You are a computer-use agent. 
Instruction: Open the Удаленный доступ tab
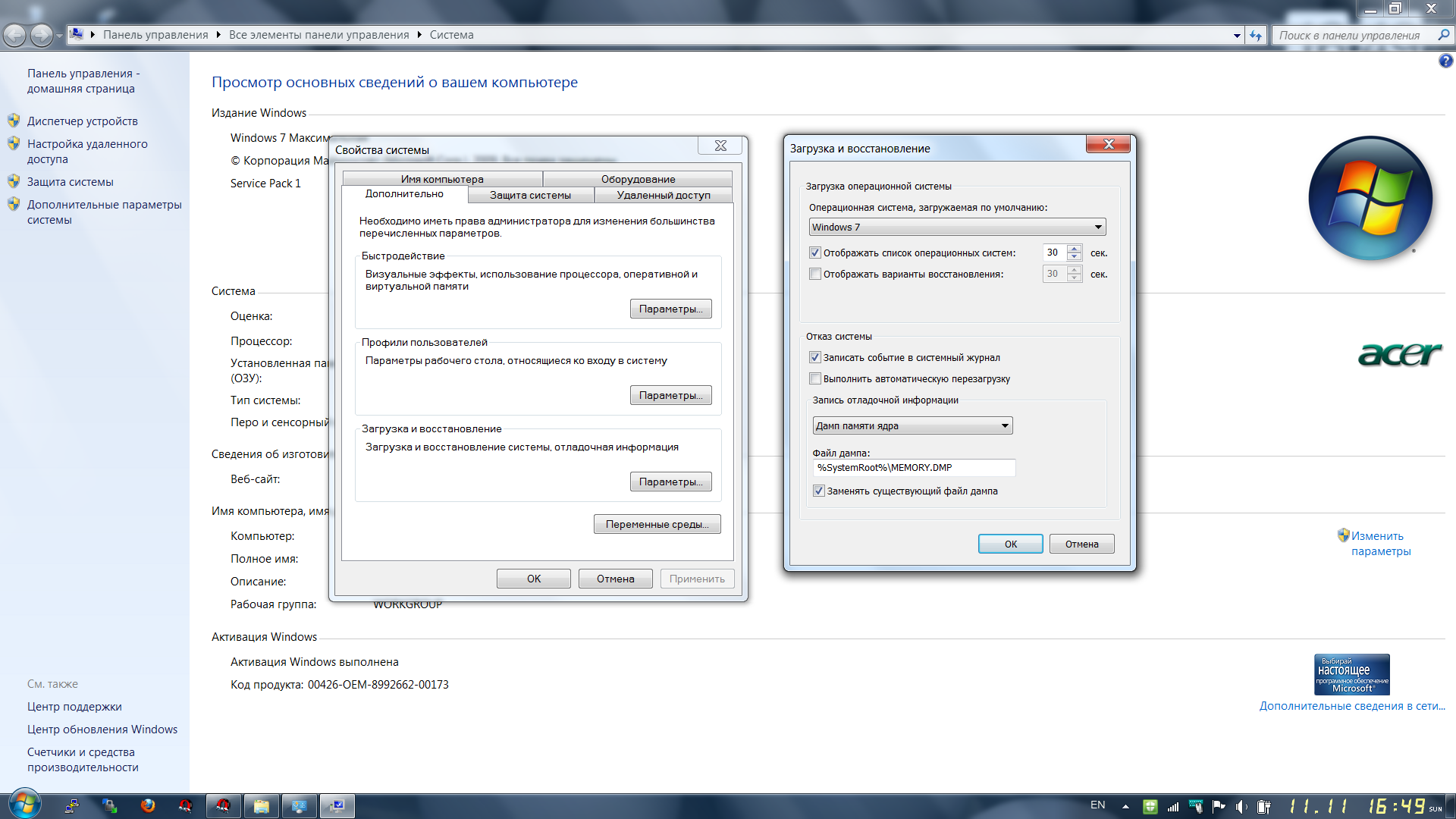(664, 195)
